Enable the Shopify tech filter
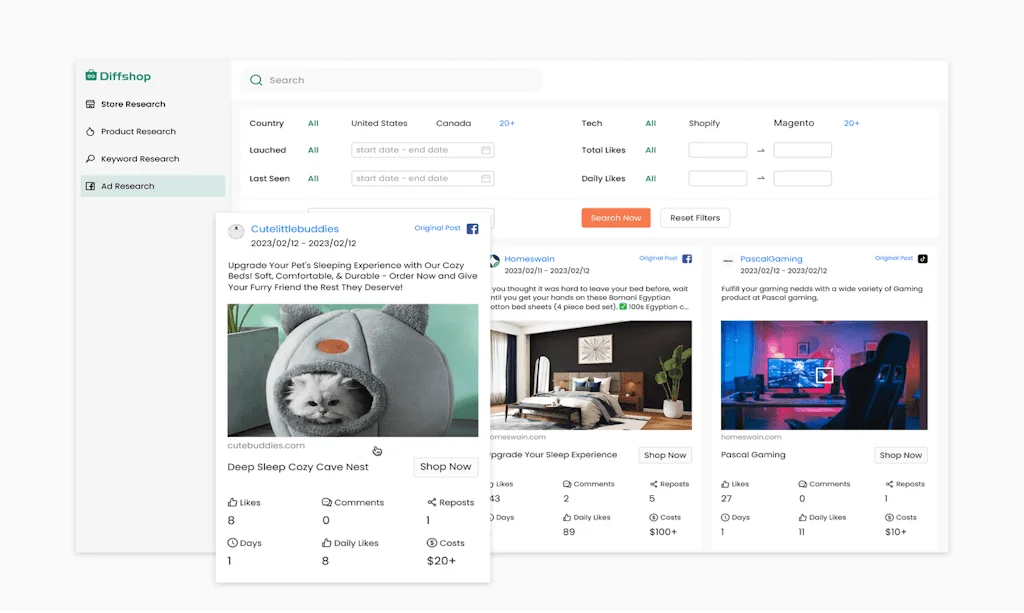 [x=704, y=123]
